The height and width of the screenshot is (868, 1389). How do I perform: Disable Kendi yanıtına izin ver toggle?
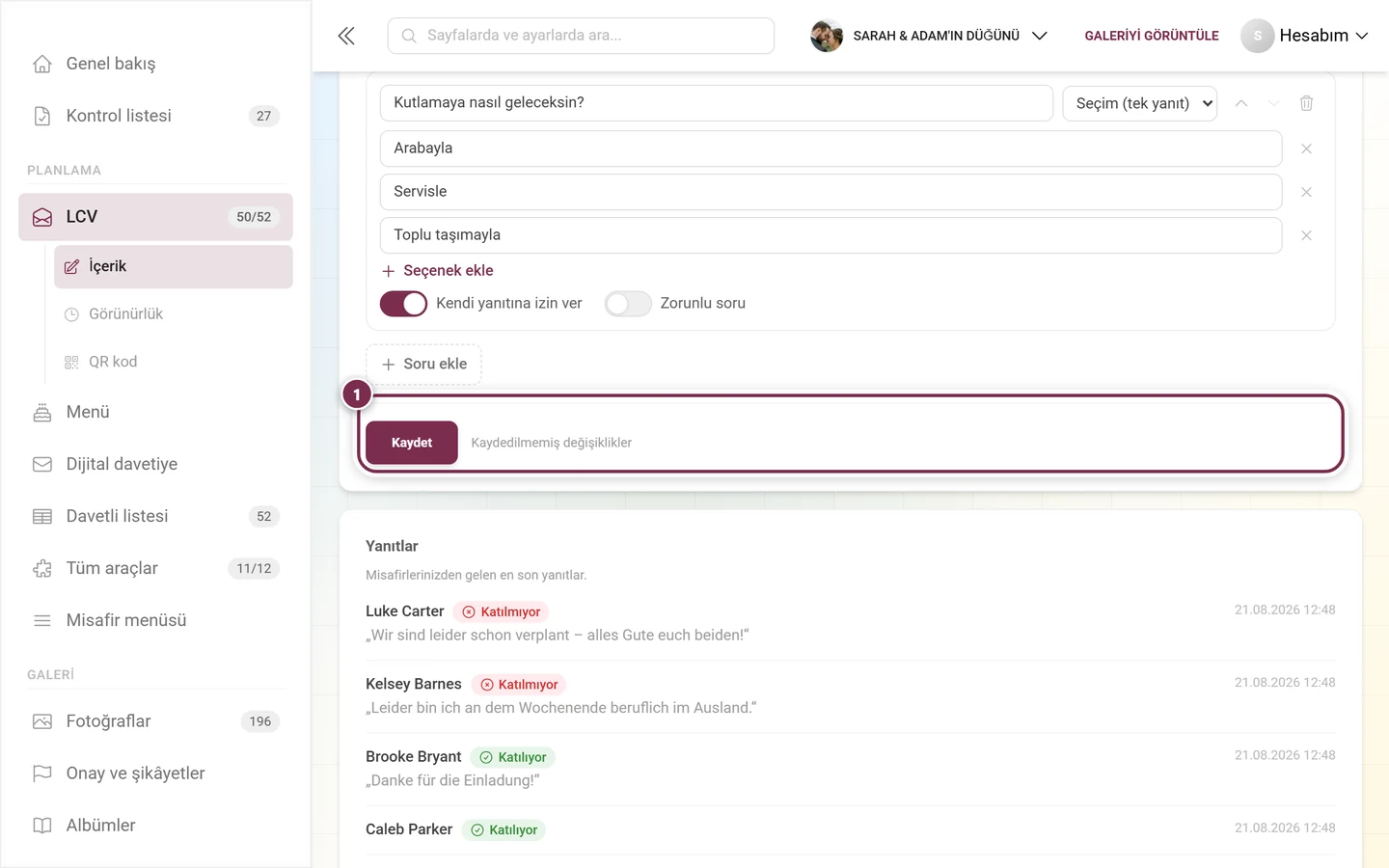click(x=403, y=304)
